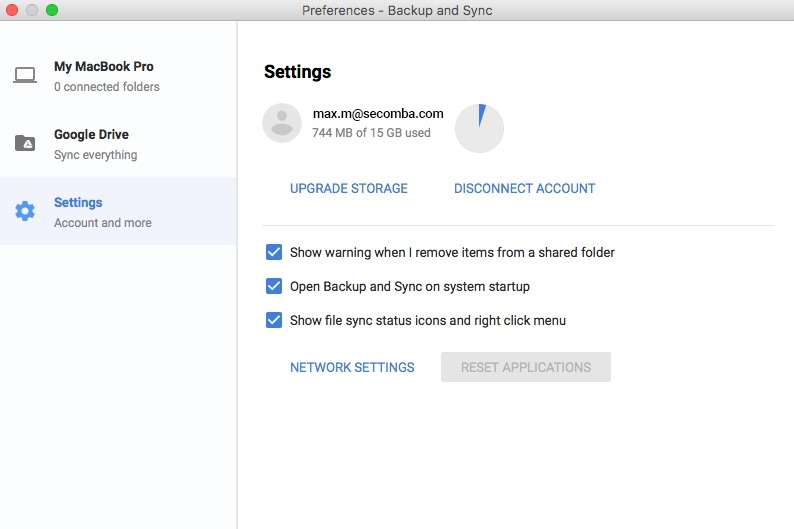Click the green zoom window button
This screenshot has height=529, width=794.
pyautogui.click(x=52, y=10)
